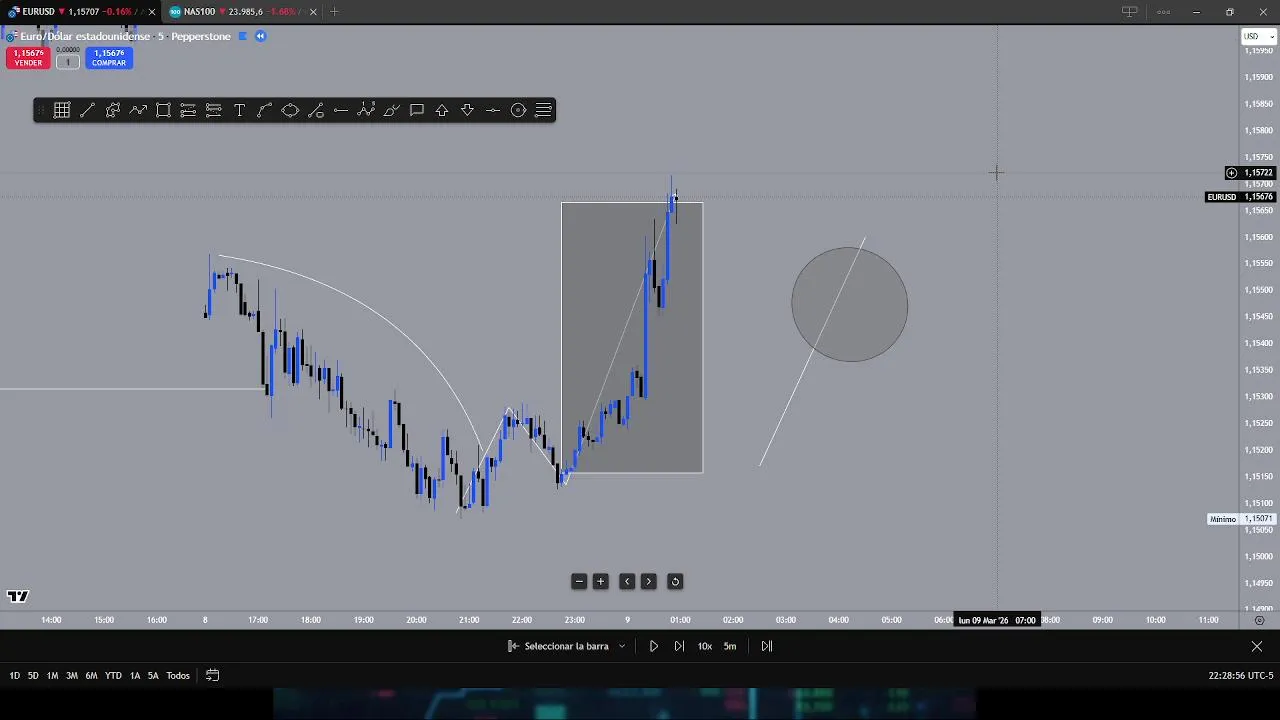1280x720 pixels.
Task: Select the 1M time range
Action: coord(52,675)
